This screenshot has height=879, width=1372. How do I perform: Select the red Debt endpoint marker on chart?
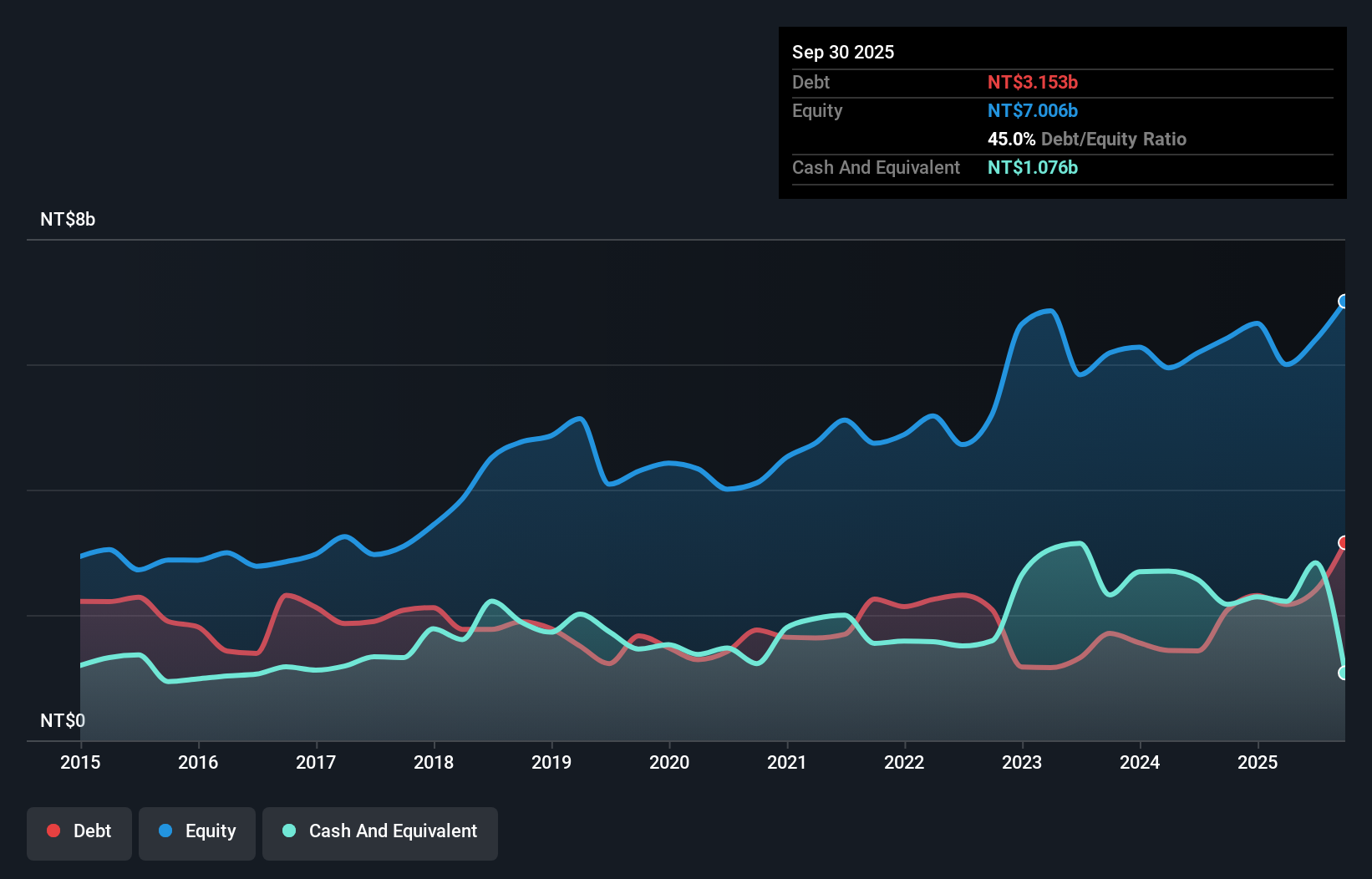click(x=1344, y=544)
